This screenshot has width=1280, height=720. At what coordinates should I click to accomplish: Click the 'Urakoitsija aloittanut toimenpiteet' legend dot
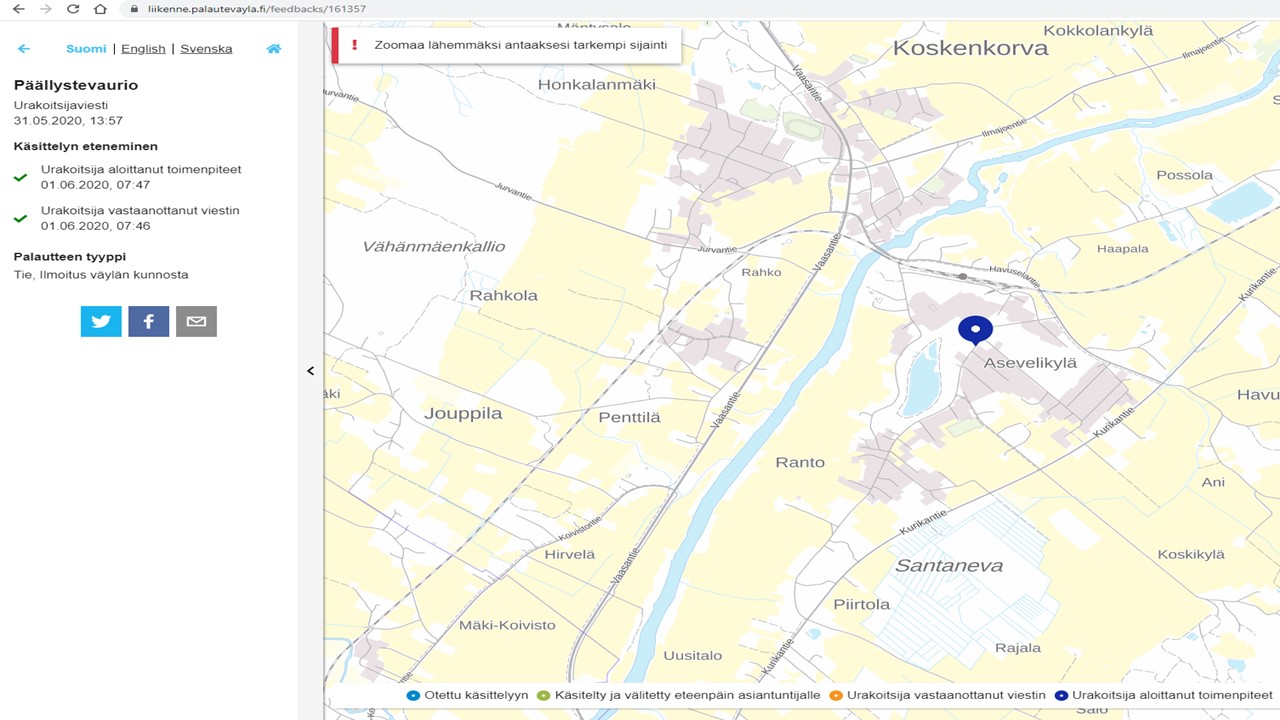pos(1061,695)
